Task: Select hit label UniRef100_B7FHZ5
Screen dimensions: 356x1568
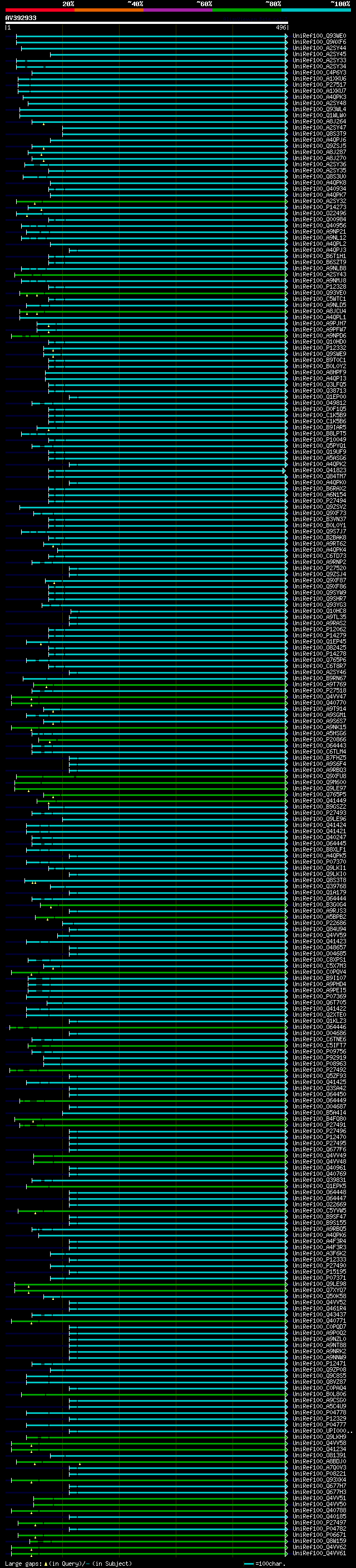Action: click(319, 758)
